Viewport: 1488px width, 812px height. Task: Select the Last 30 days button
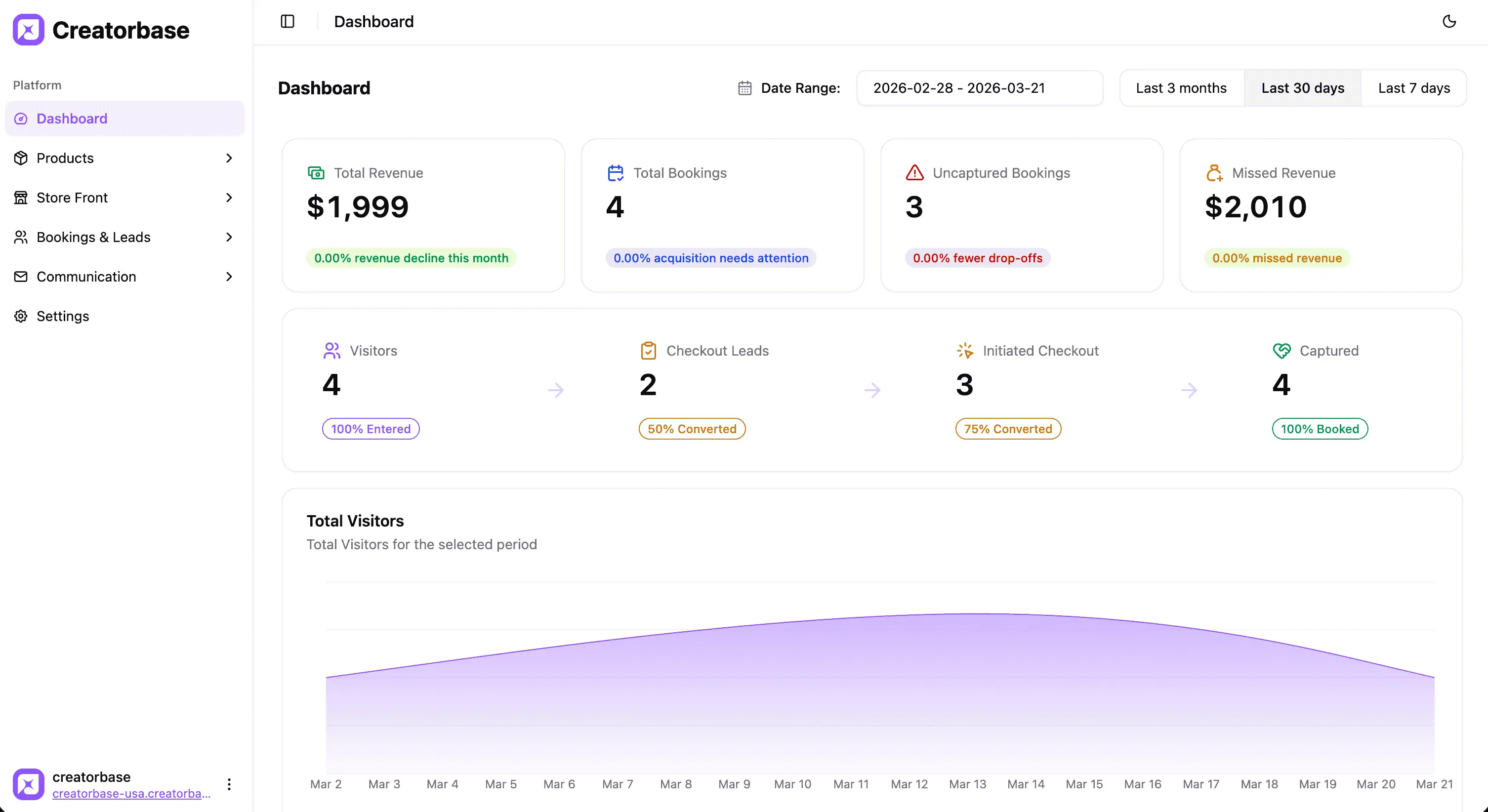1303,88
